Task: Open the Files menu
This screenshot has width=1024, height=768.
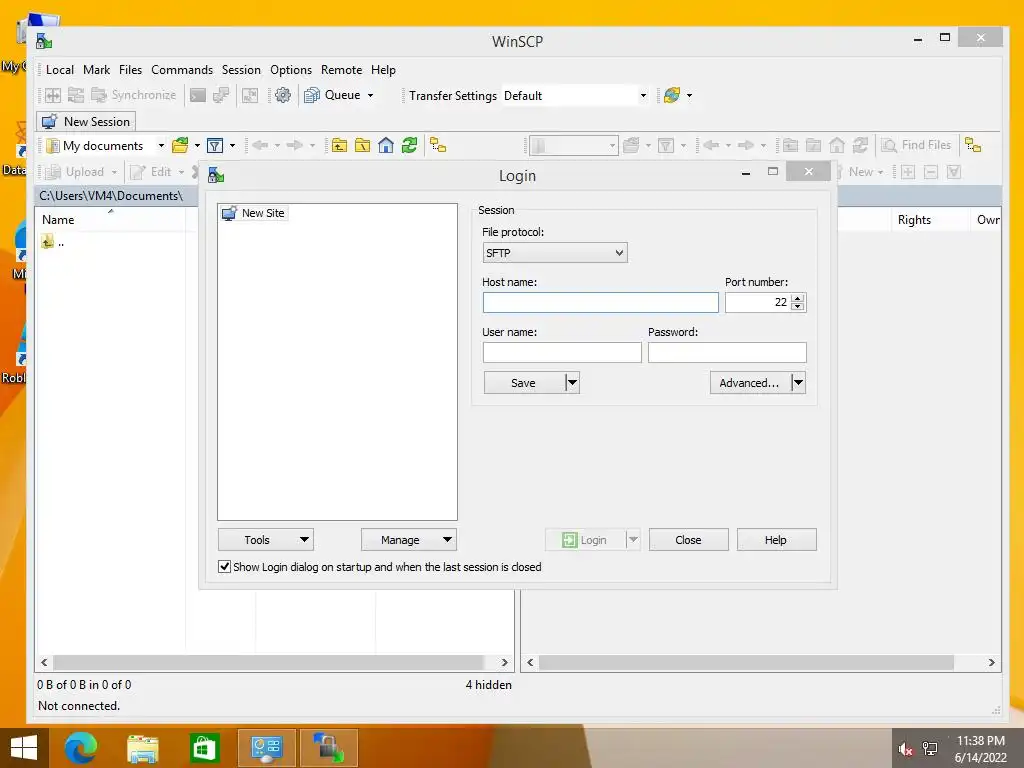Action: coord(131,70)
